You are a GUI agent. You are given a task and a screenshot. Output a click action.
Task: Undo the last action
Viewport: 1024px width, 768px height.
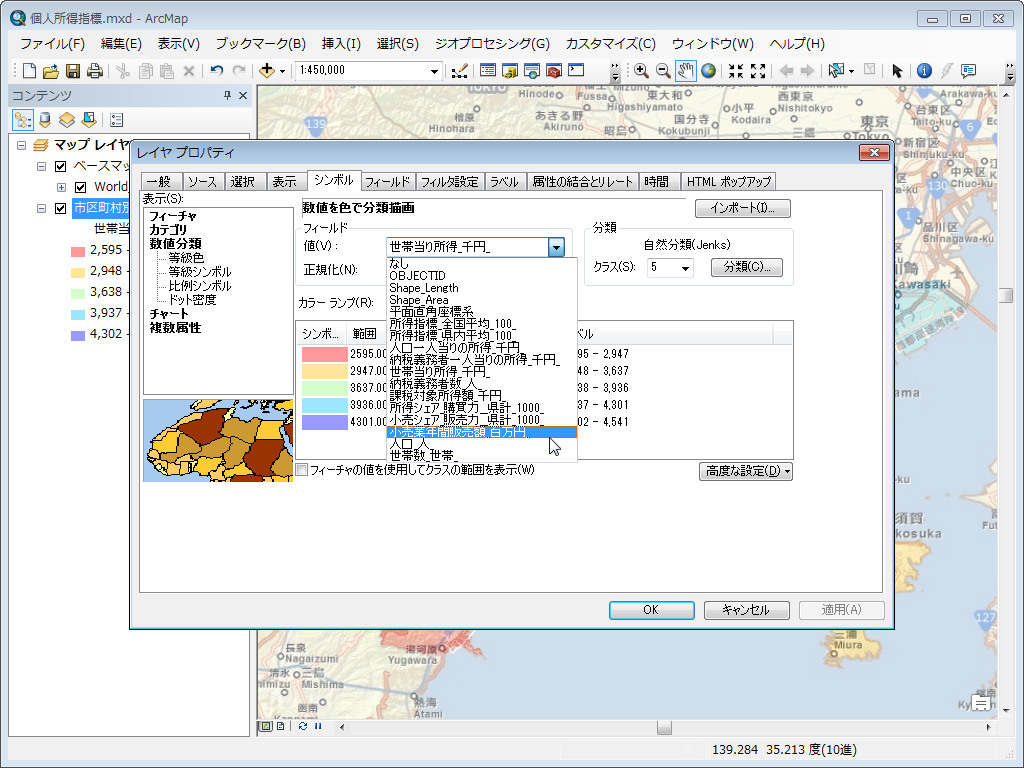coord(217,71)
